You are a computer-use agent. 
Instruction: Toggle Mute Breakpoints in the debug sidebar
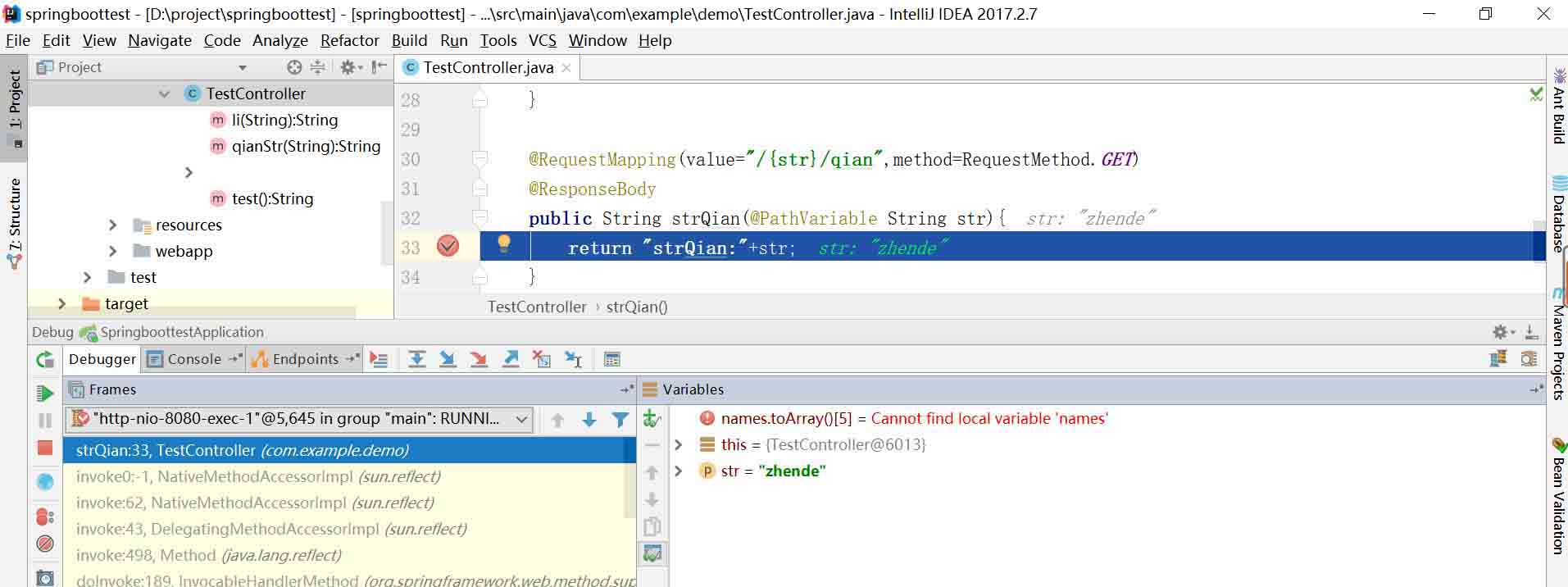point(45,544)
